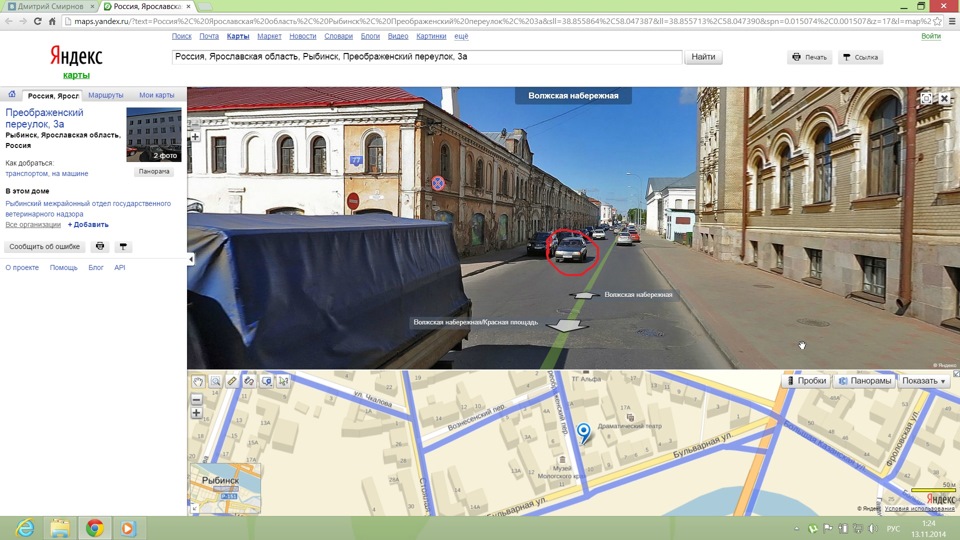Close the street panorama viewer

point(944,98)
